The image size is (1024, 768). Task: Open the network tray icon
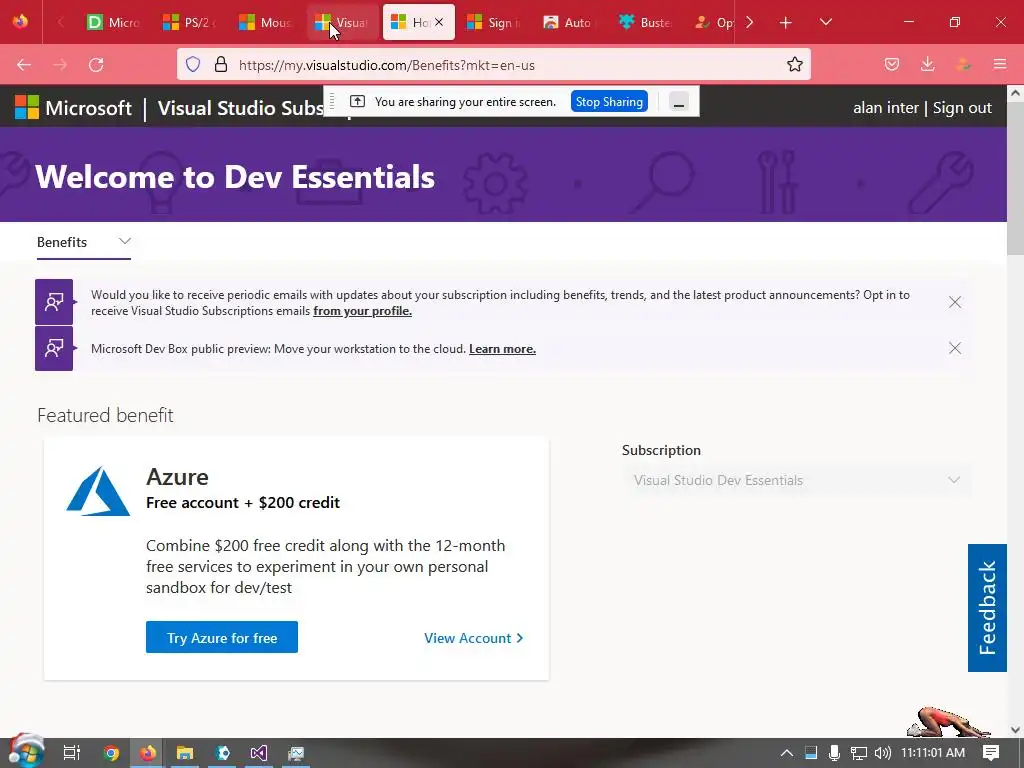click(859, 753)
